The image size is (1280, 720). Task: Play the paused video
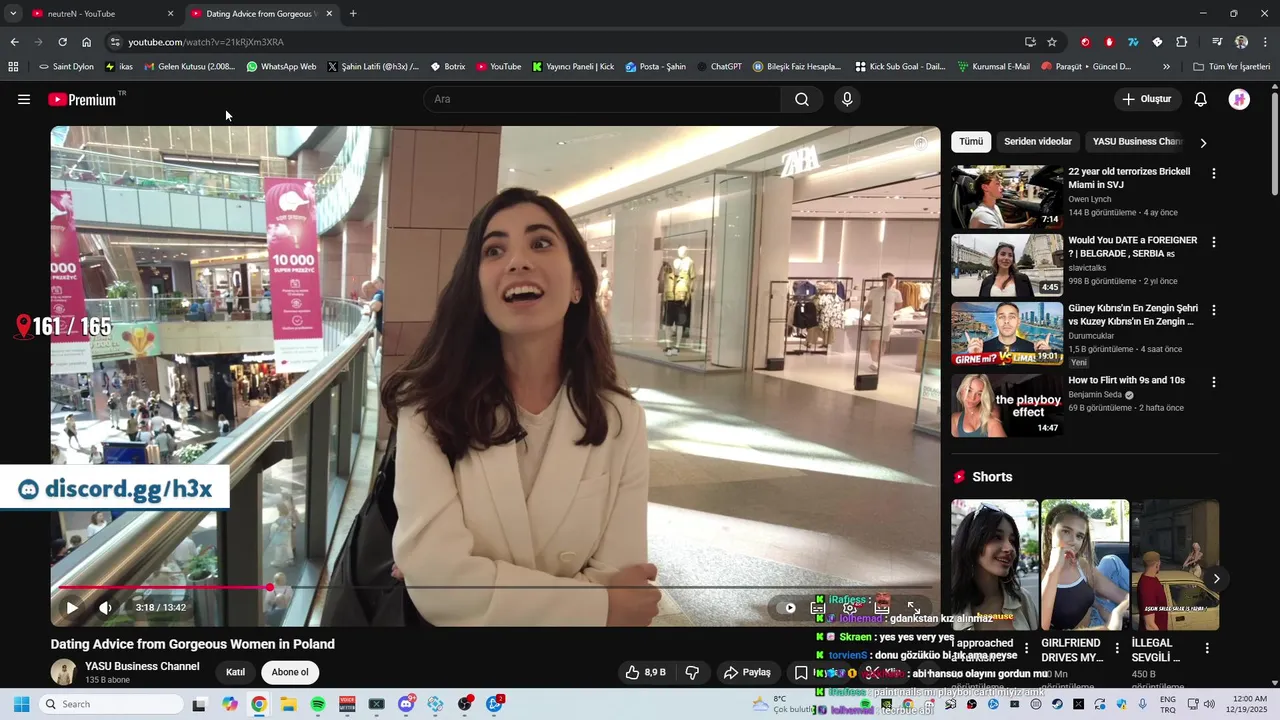(72, 607)
